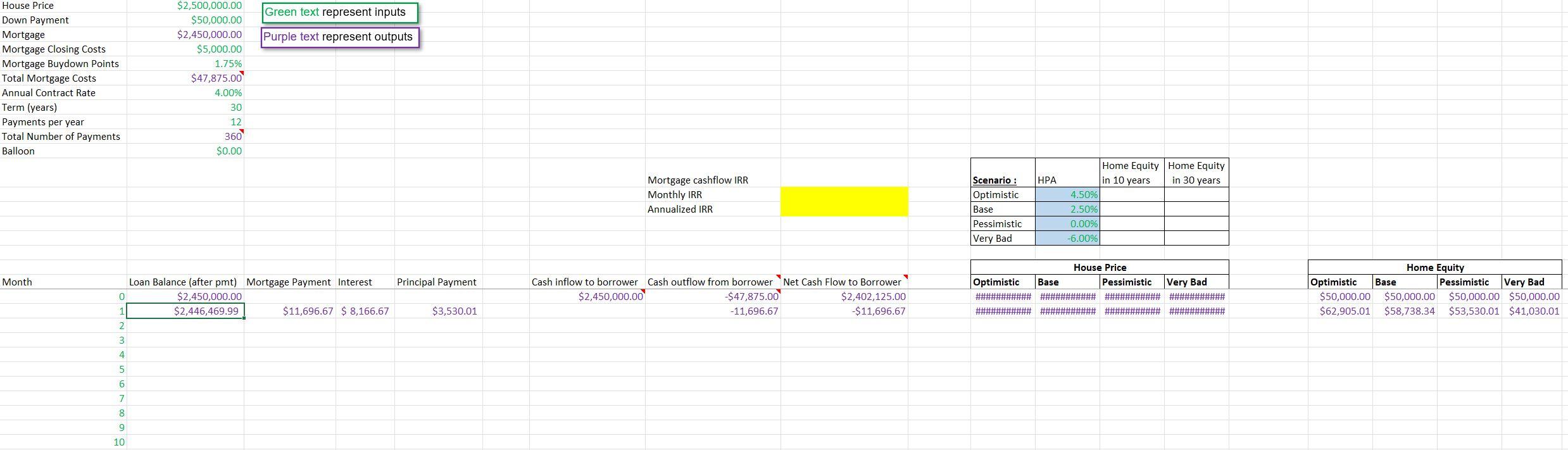Select Net Cash Flow value $2,402,125.00

(x=873, y=297)
